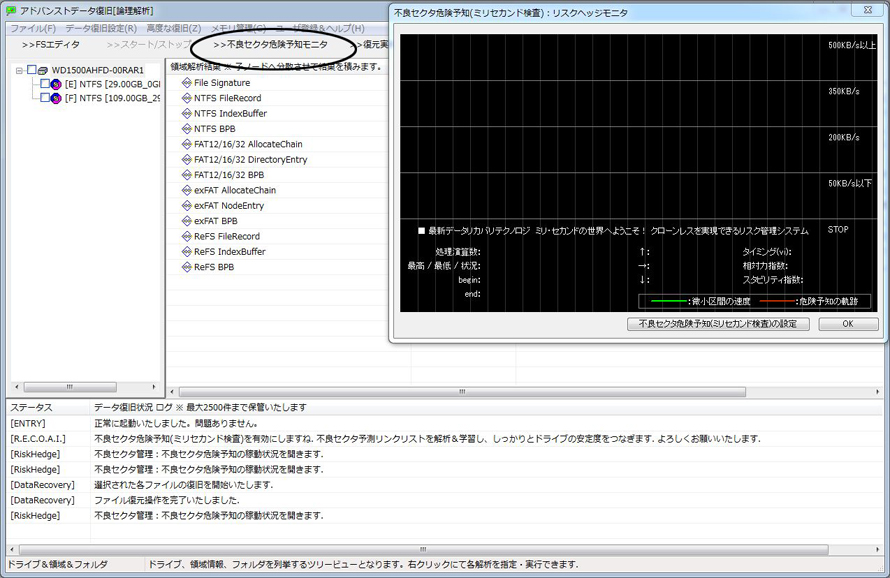Screen dimensions: 890x578
Task: Click OK in the risk hedge monitor
Action: (848, 324)
